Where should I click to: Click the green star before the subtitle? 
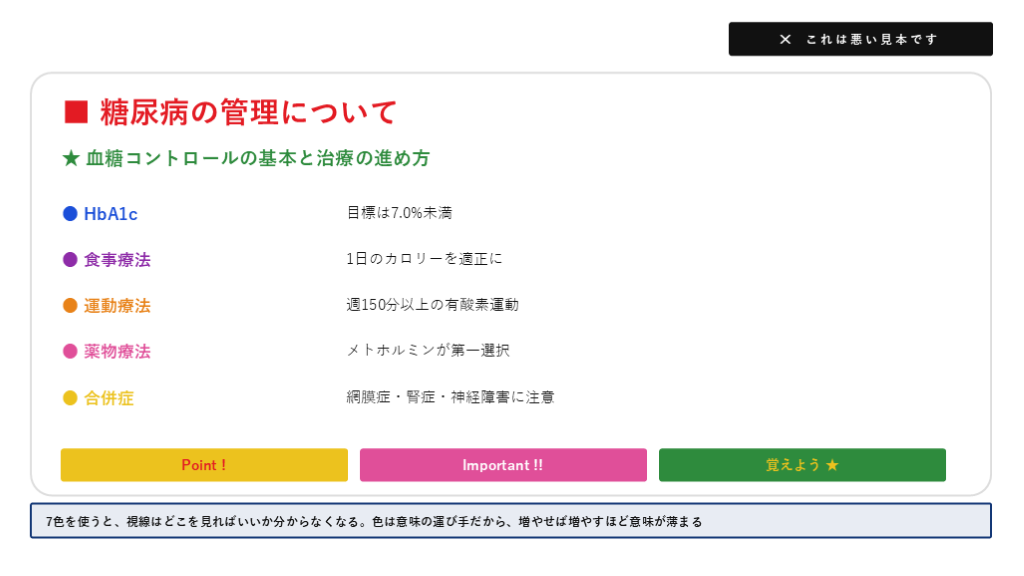pyautogui.click(x=70, y=159)
